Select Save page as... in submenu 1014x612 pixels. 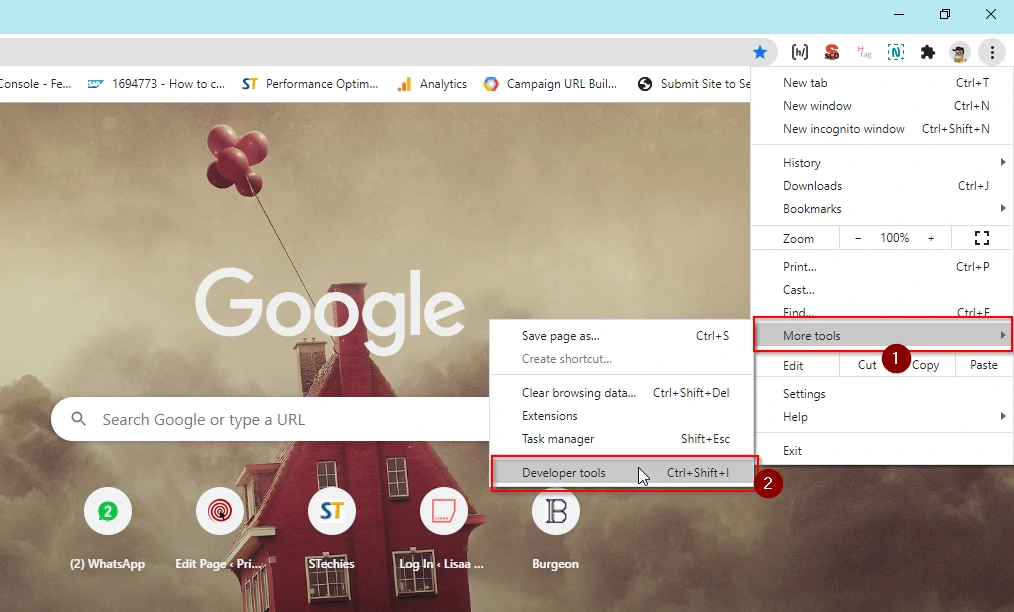622,336
